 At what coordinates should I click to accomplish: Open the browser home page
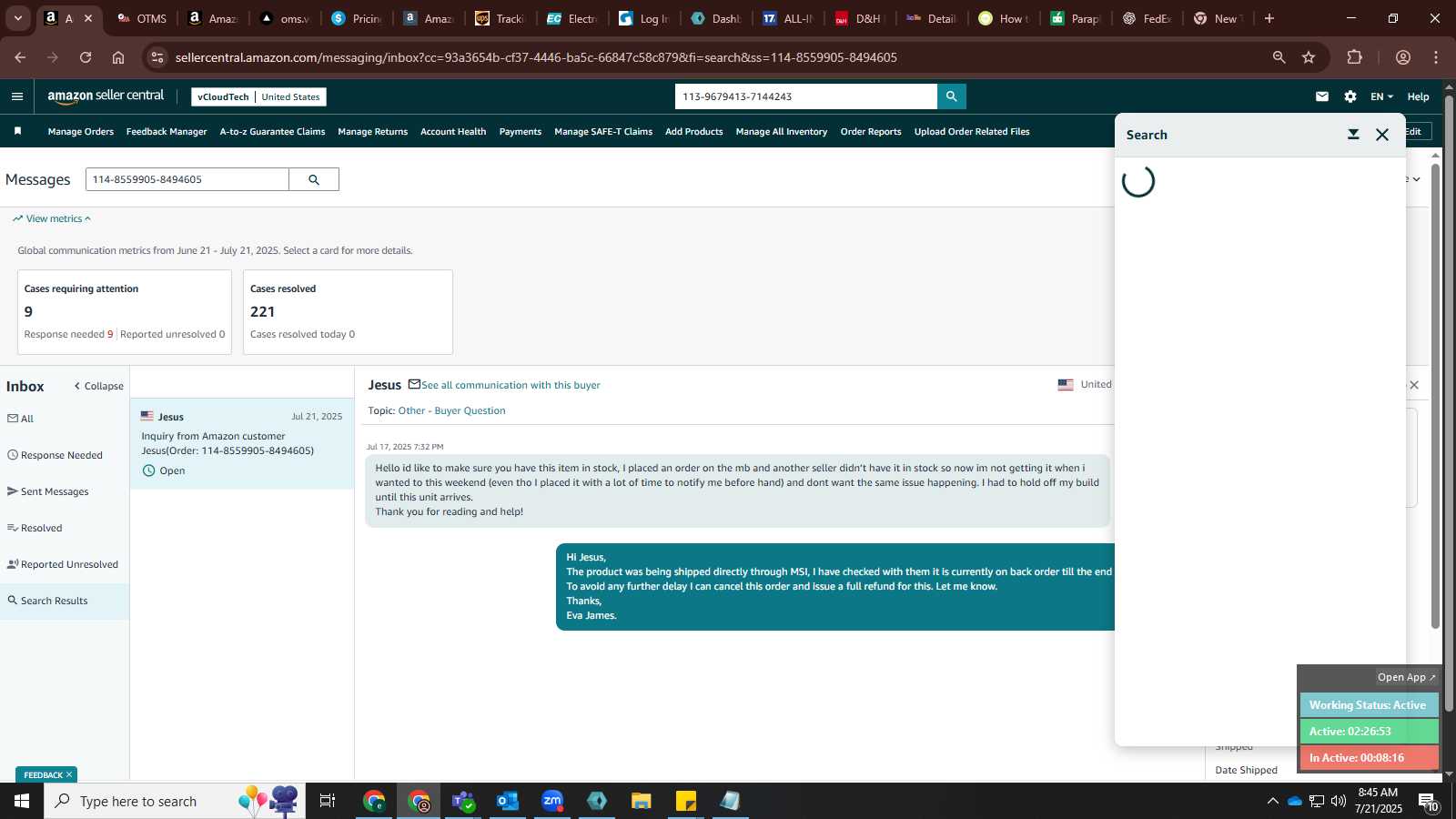point(118,57)
